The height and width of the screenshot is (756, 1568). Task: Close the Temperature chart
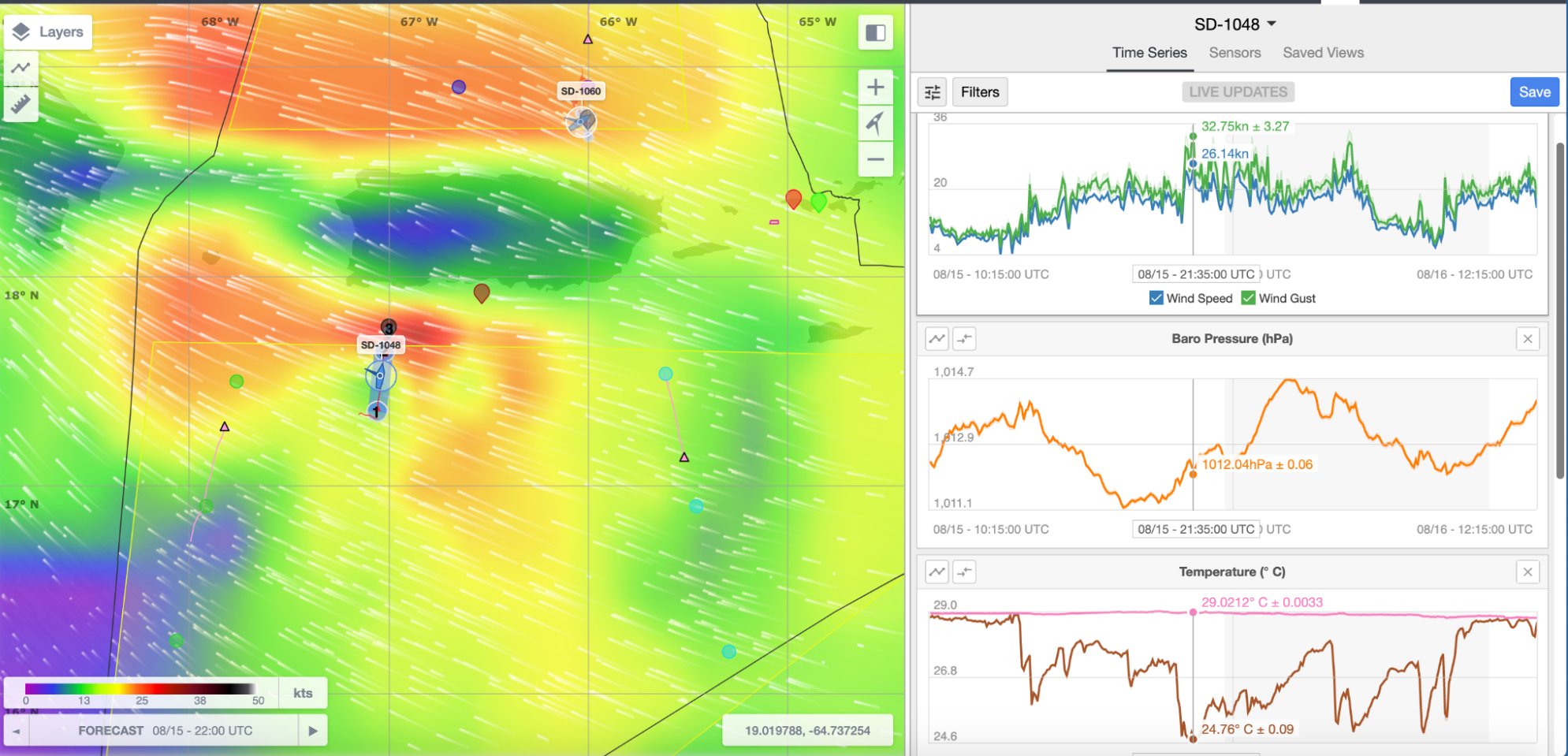click(x=1528, y=572)
